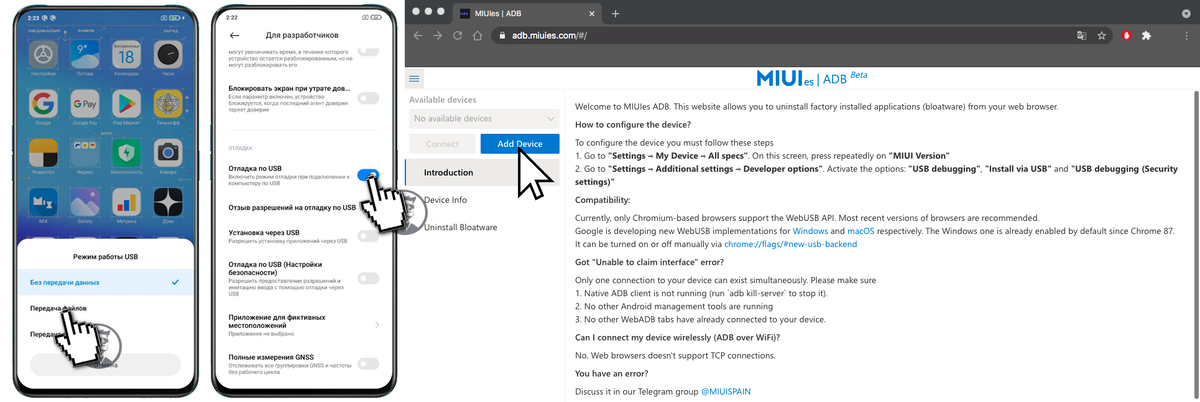Screen dimensions: 1200x402
Task: Select Без передачи данных USB mode
Action: click(106, 282)
